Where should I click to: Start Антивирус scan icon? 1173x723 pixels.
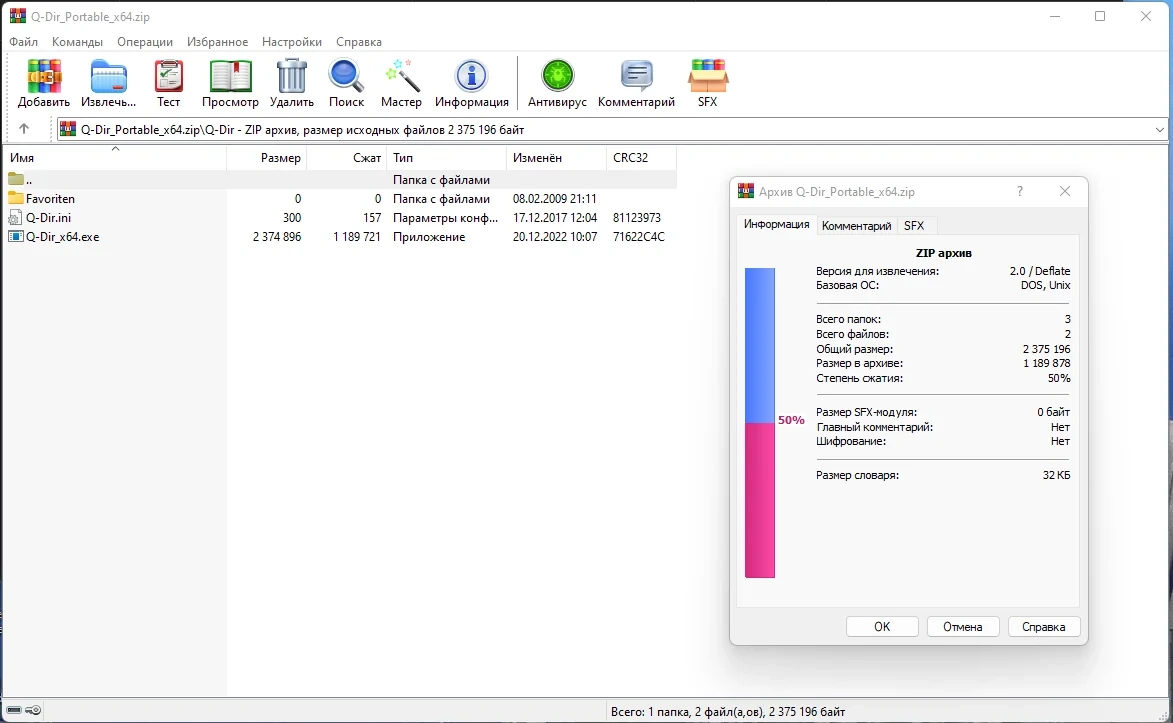click(557, 76)
